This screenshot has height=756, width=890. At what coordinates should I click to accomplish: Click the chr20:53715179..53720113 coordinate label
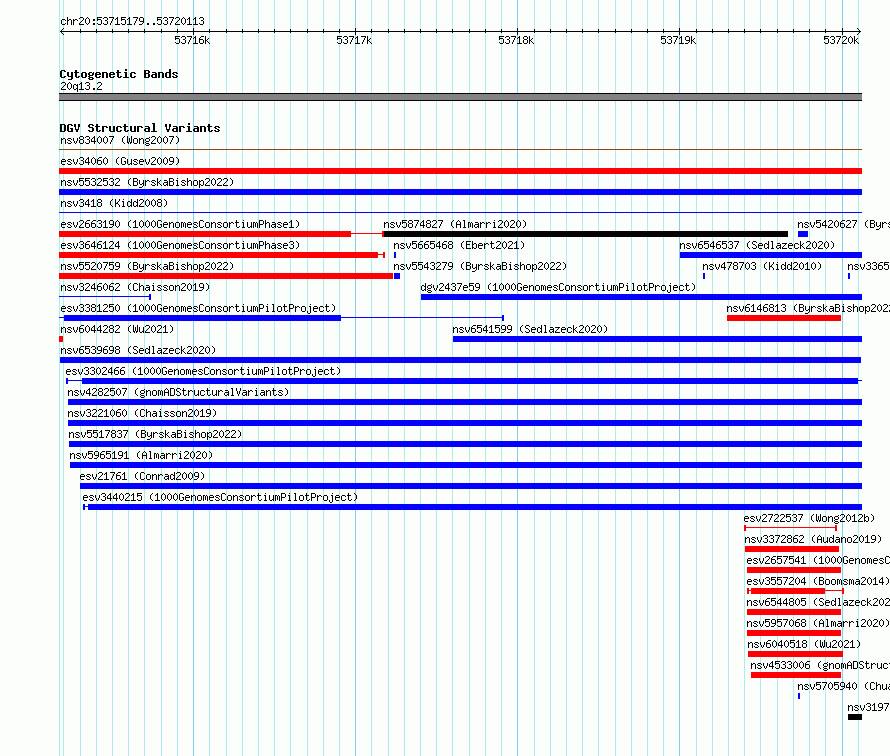tap(132, 22)
